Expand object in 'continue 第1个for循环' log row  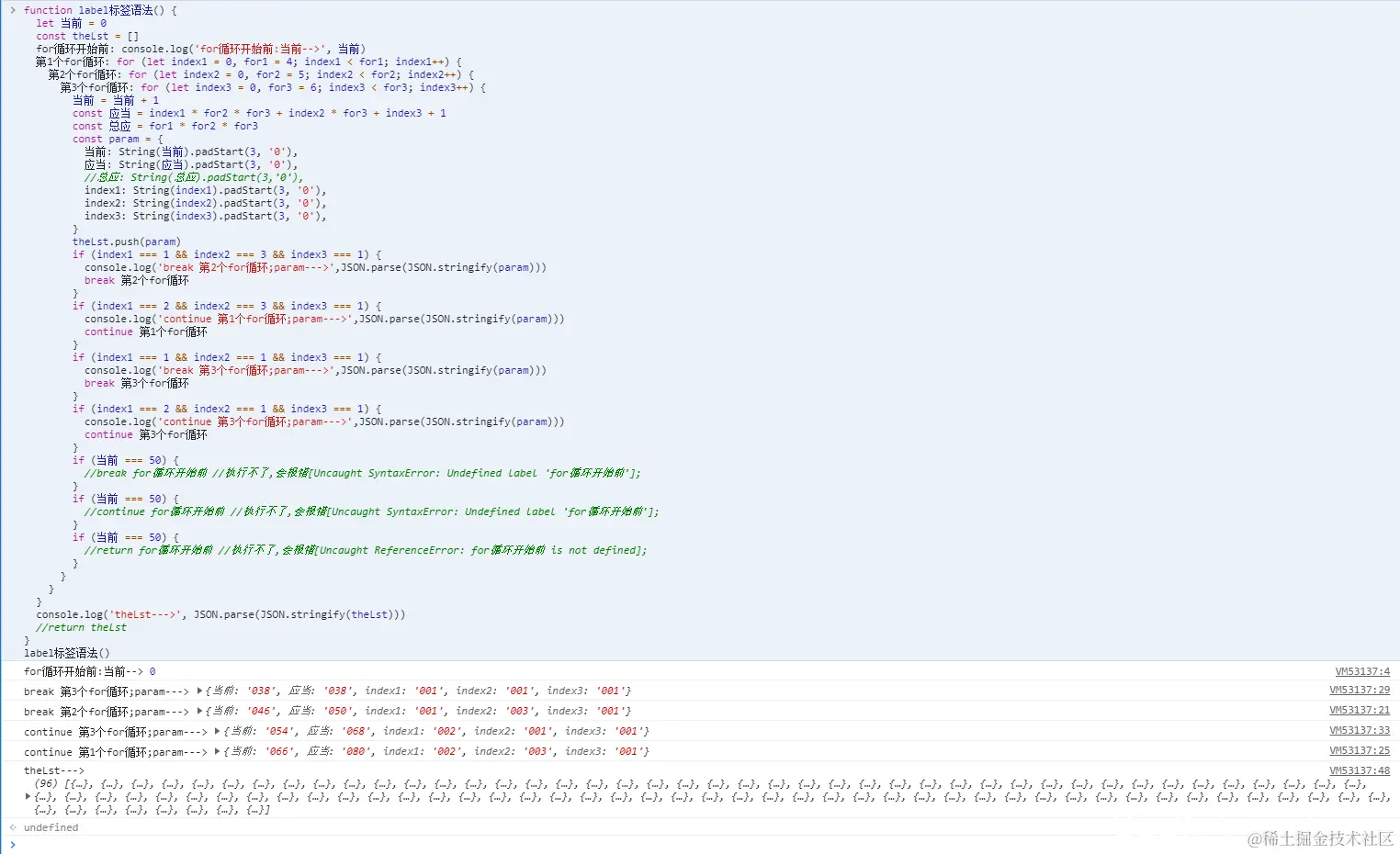(218, 751)
